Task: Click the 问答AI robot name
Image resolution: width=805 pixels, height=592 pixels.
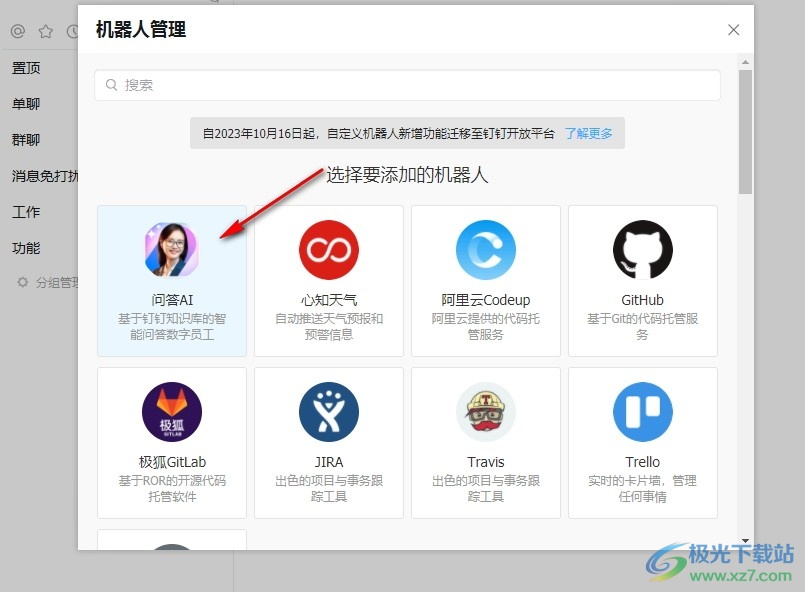Action: coord(172,300)
